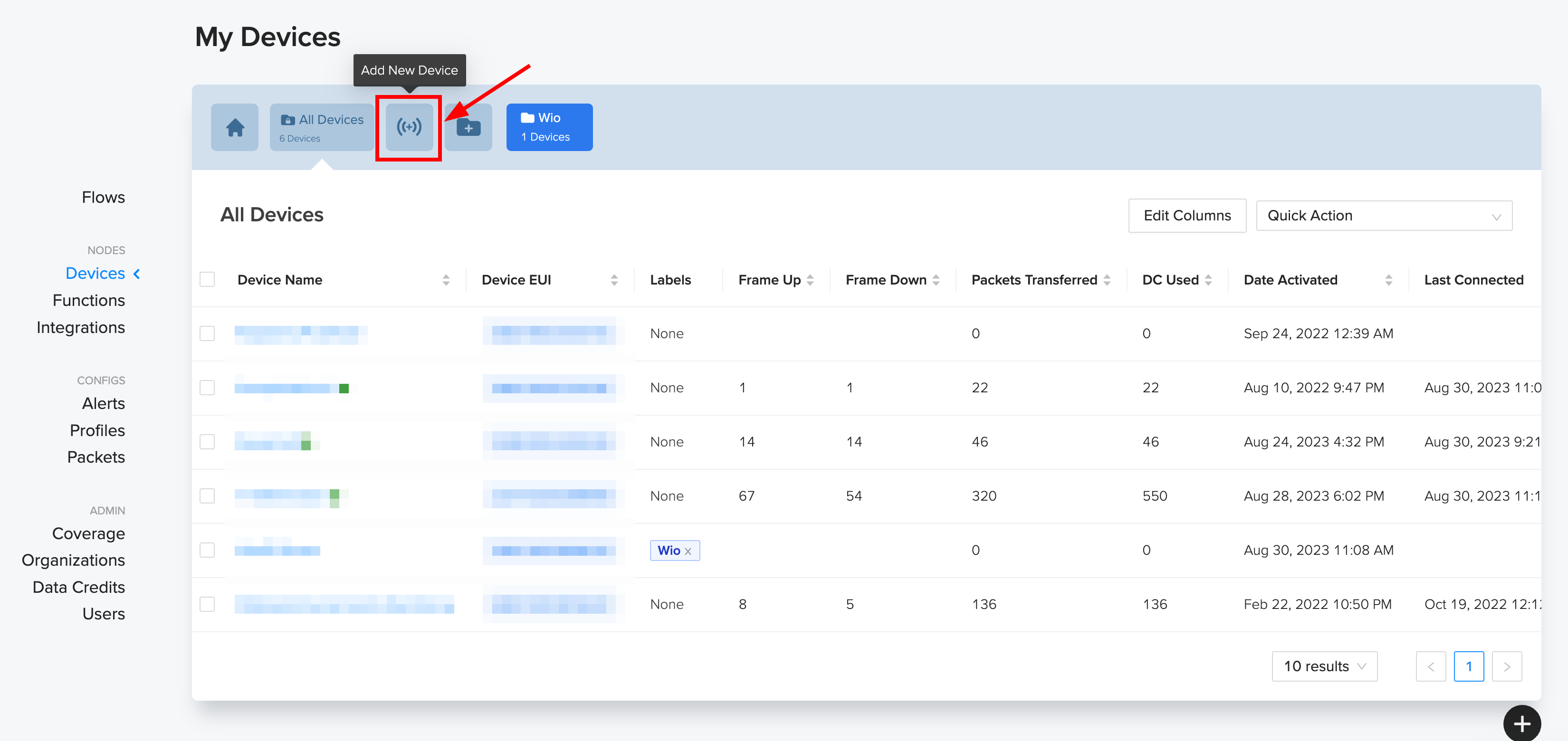Open the Wio label folder button
Image resolution: width=1568 pixels, height=741 pixels.
click(548, 127)
